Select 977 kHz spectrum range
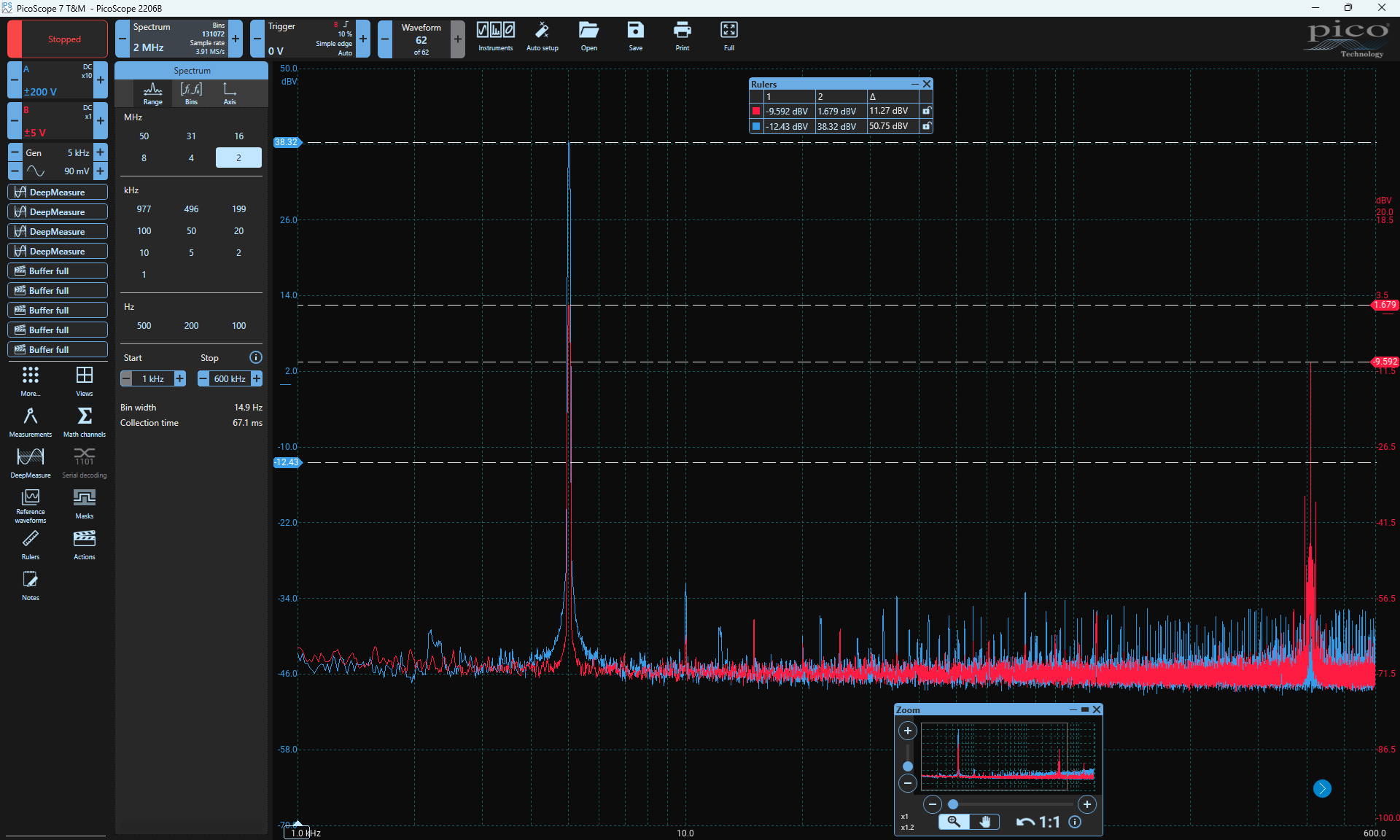1400x840 pixels. point(144,209)
